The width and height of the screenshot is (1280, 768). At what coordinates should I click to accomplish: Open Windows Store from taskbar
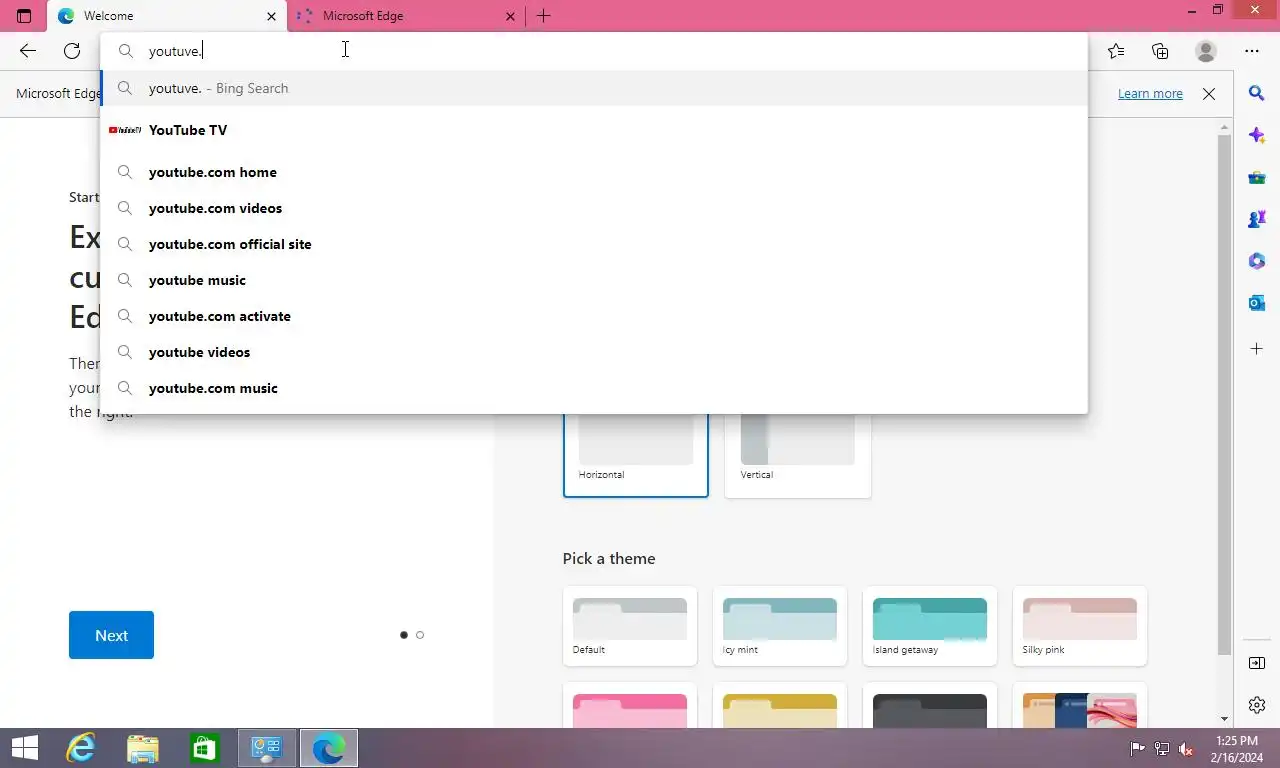[x=205, y=748]
